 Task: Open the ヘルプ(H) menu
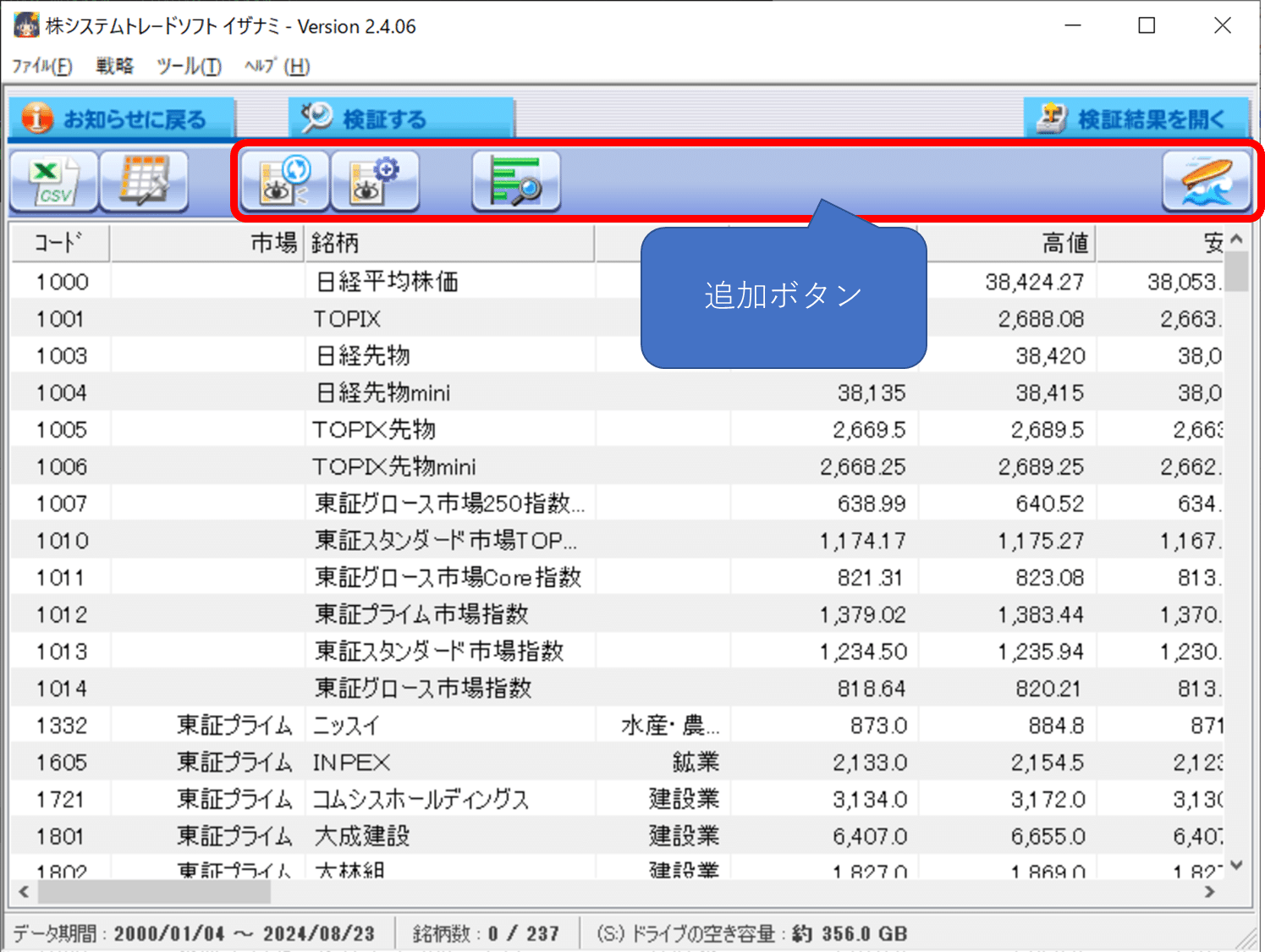point(277,66)
